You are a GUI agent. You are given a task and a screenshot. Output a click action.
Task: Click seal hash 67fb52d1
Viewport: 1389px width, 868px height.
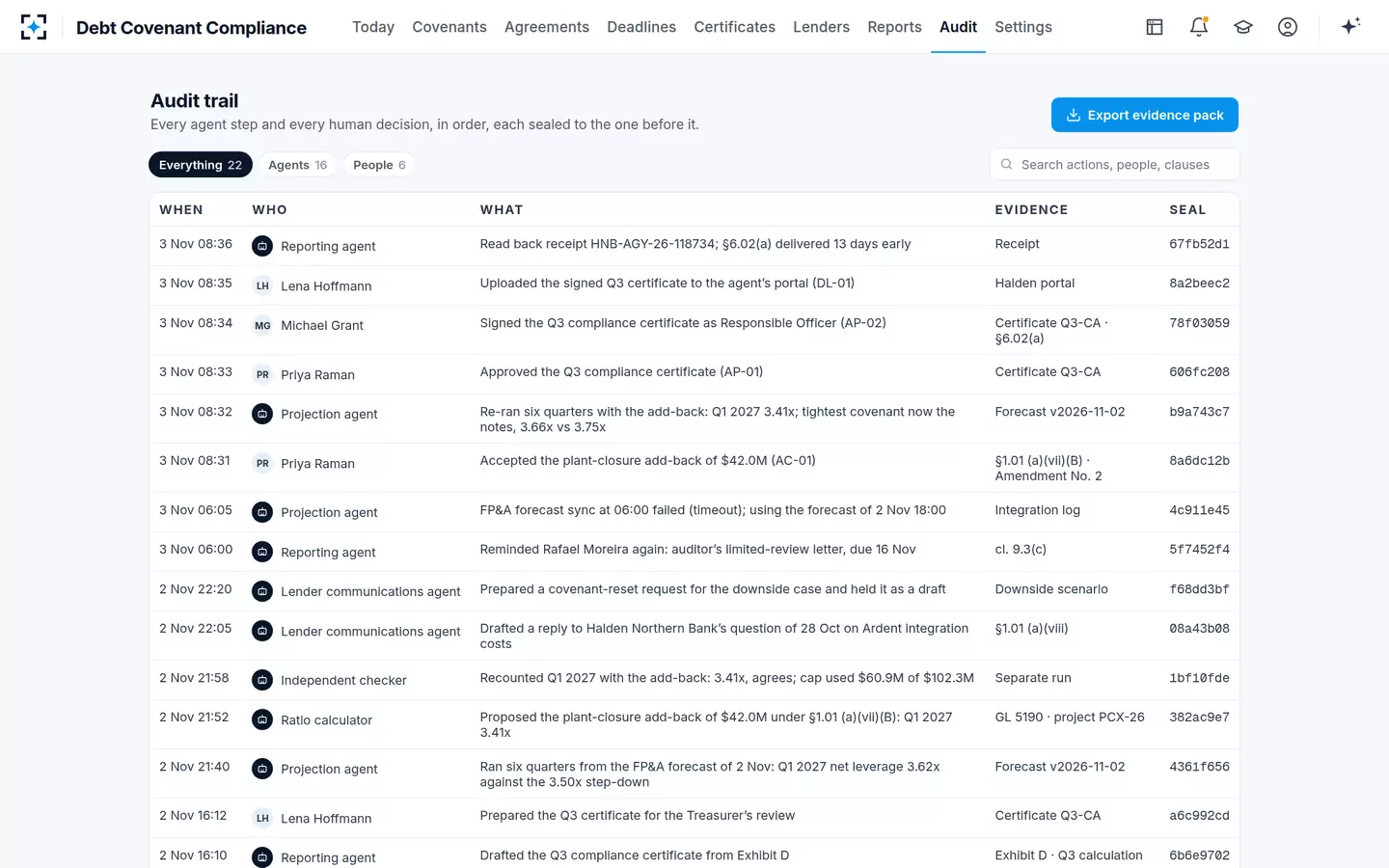(x=1199, y=244)
